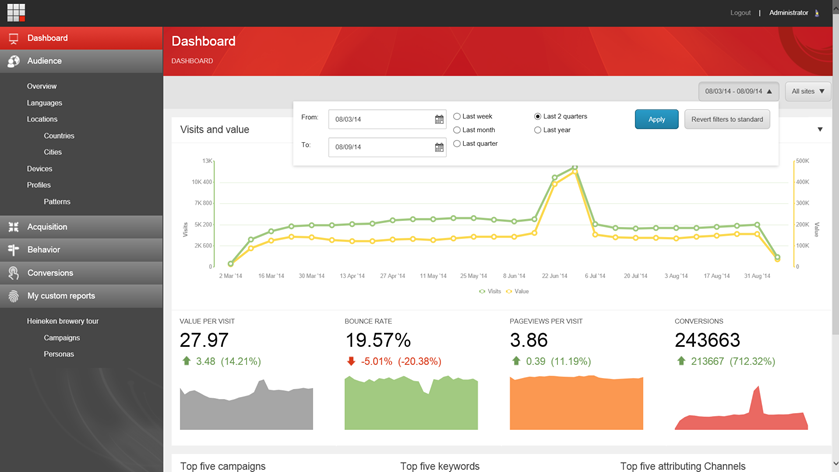Click the red Conversions sparkline chart
The image size is (839, 472).
tap(741, 408)
